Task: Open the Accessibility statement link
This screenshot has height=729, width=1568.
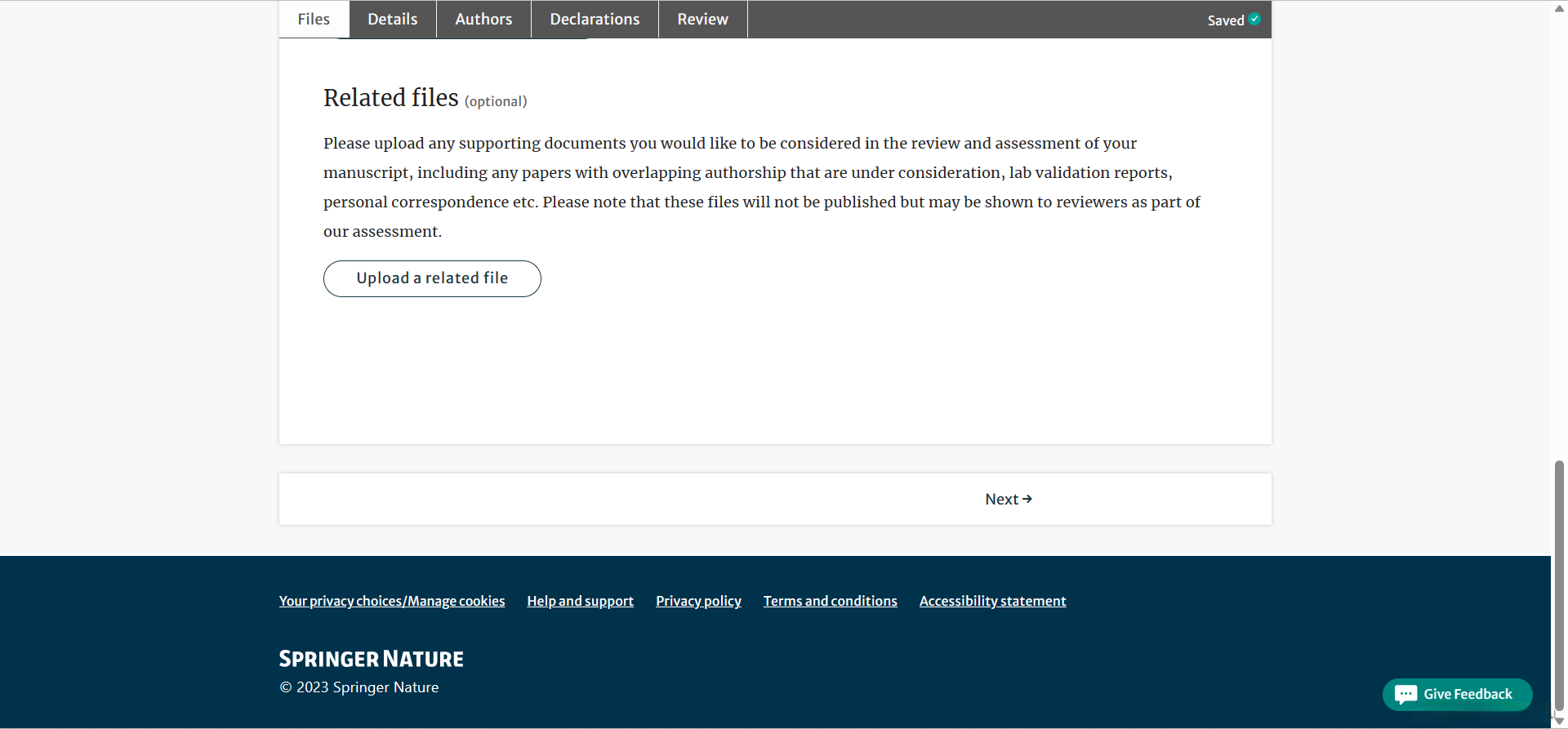Action: pos(992,602)
